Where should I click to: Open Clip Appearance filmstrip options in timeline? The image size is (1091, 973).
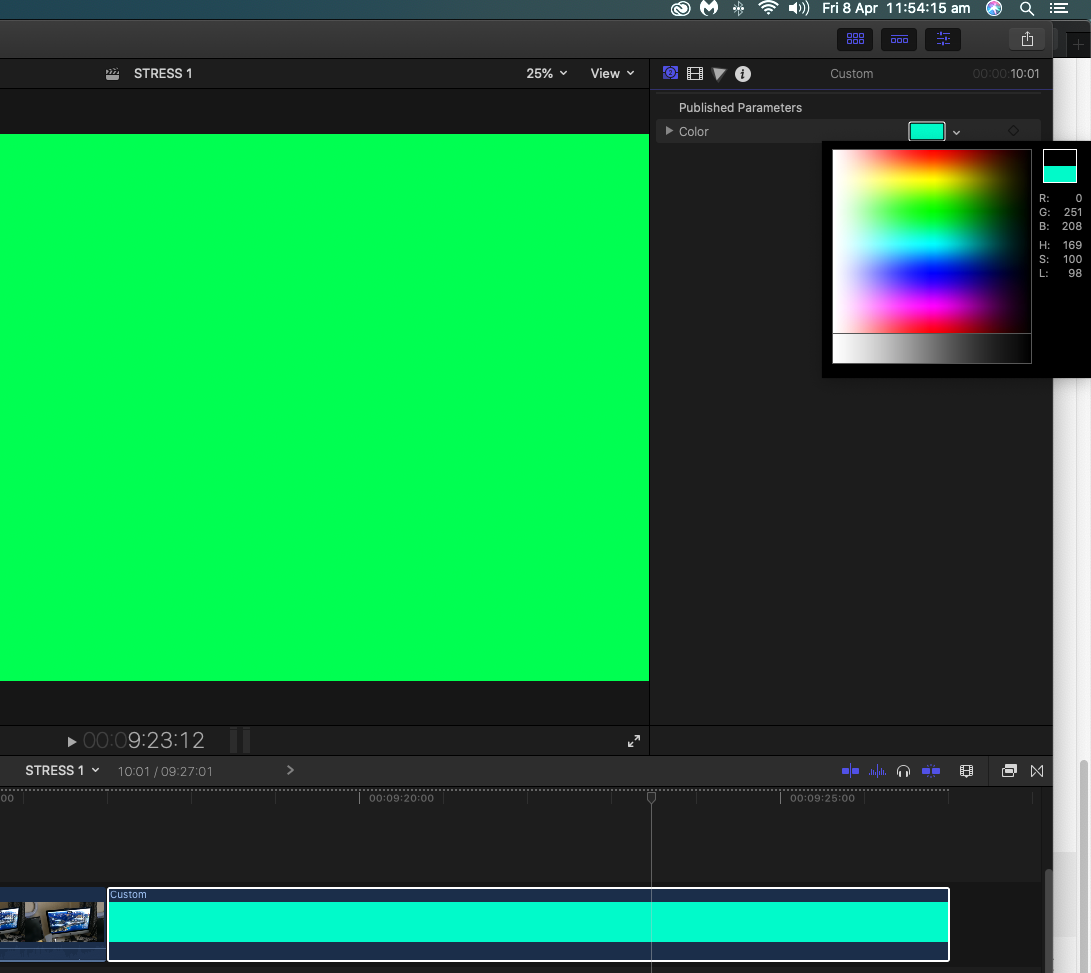click(x=966, y=771)
